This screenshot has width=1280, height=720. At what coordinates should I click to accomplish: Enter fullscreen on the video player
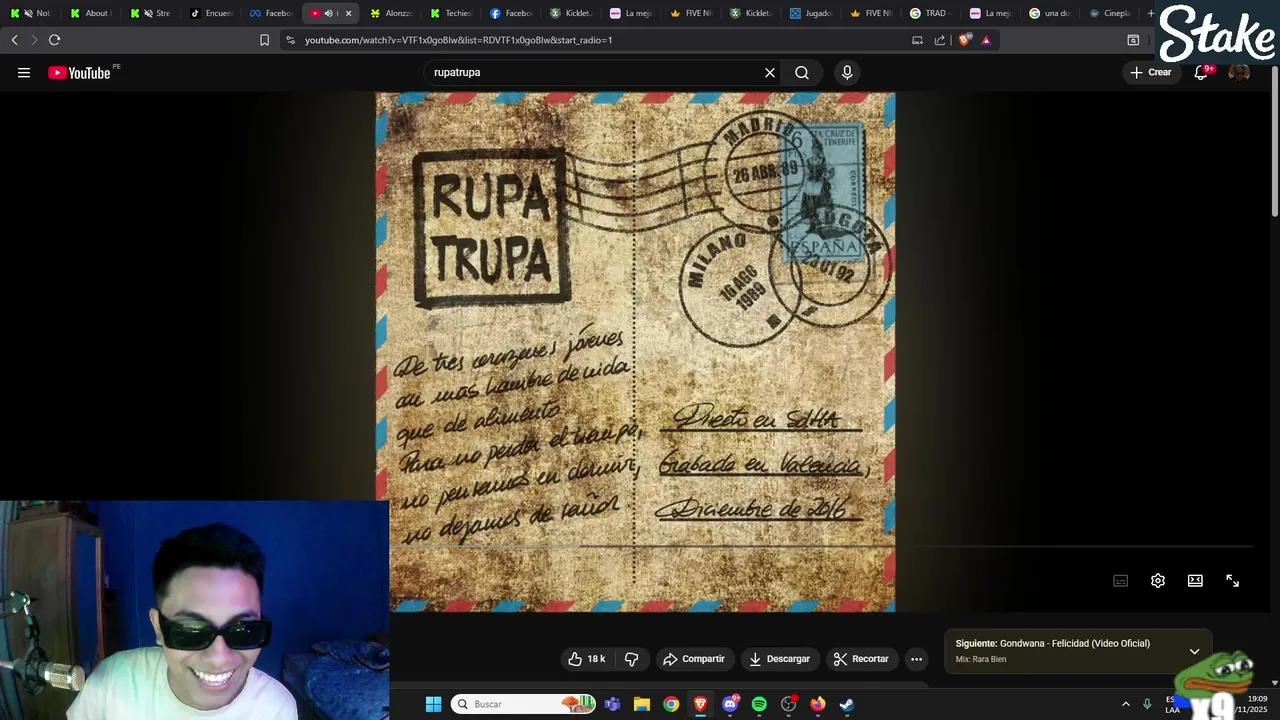(x=1233, y=581)
